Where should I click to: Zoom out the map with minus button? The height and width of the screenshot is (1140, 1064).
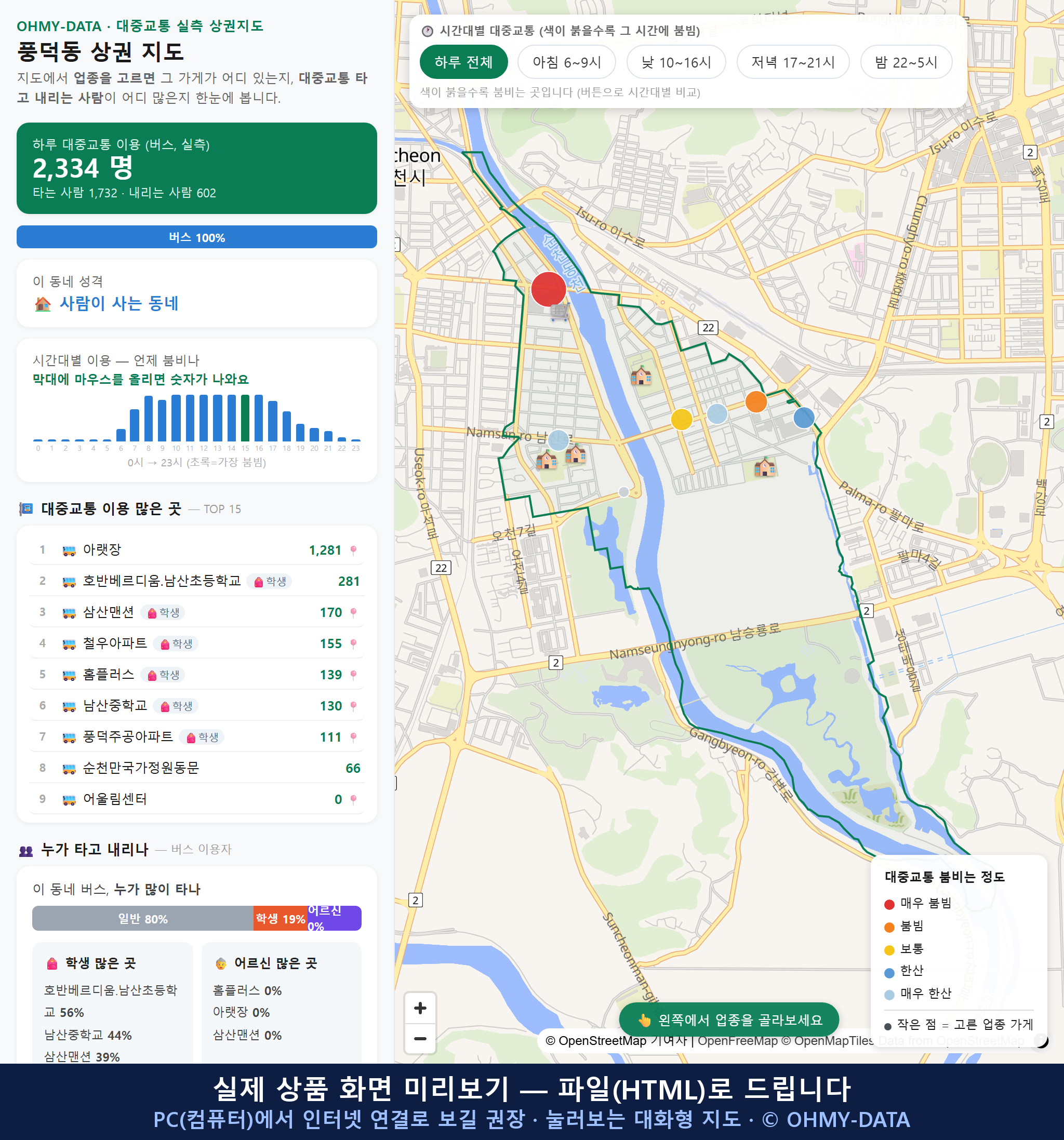tap(420, 1039)
